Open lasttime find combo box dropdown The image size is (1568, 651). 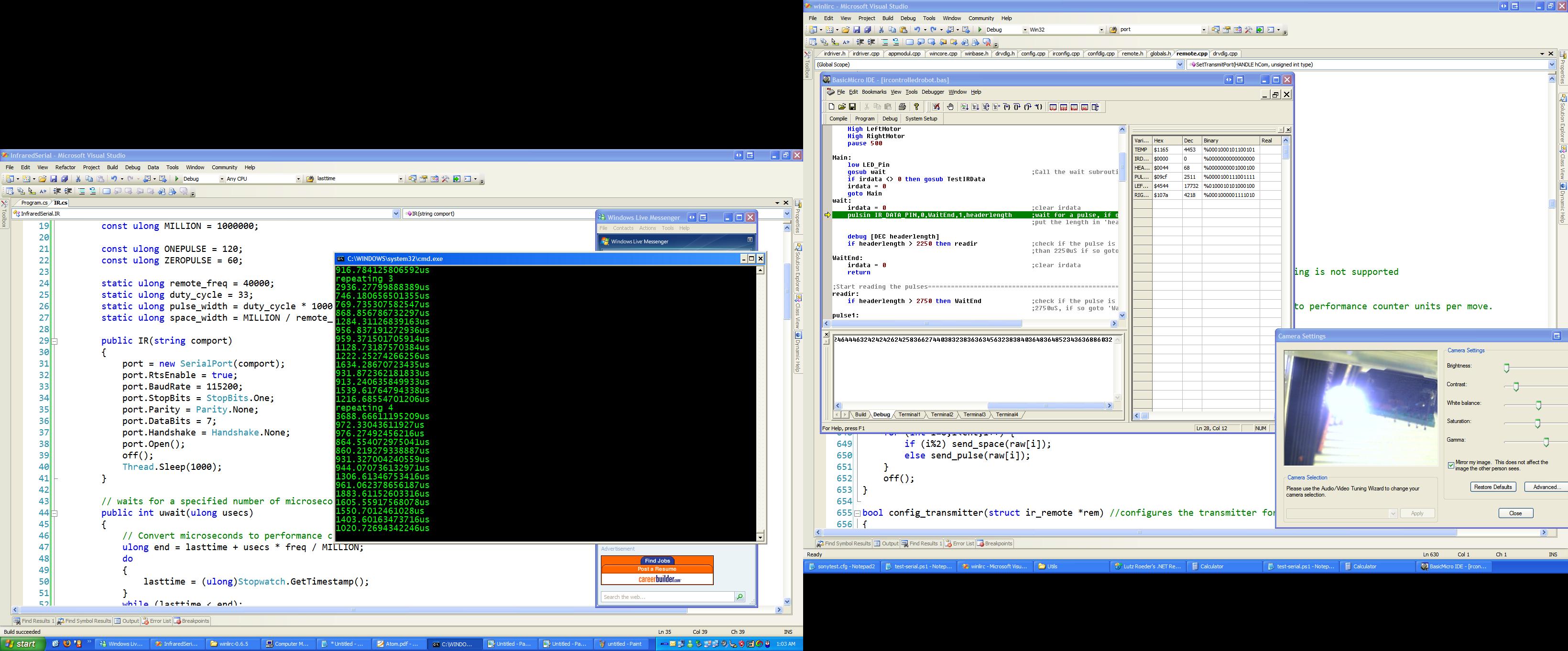click(401, 179)
